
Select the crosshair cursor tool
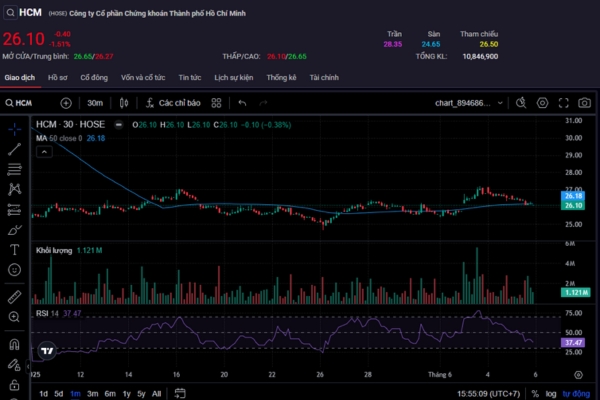(15, 129)
